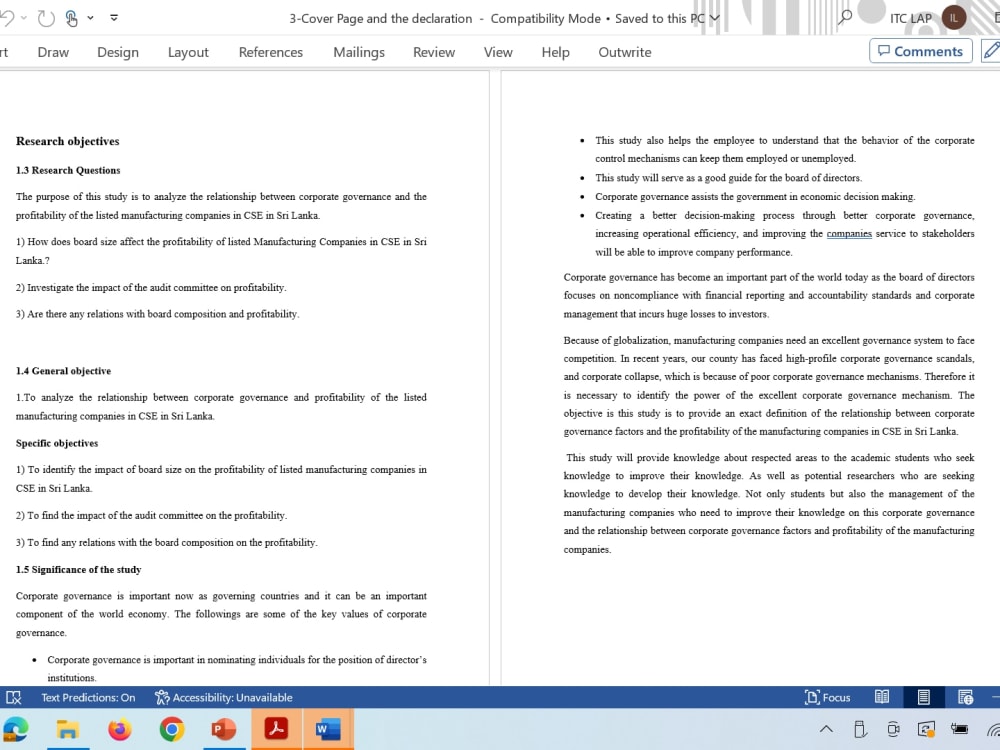Open the Layout ribbon tab
The height and width of the screenshot is (750, 1000).
pyautogui.click(x=188, y=52)
